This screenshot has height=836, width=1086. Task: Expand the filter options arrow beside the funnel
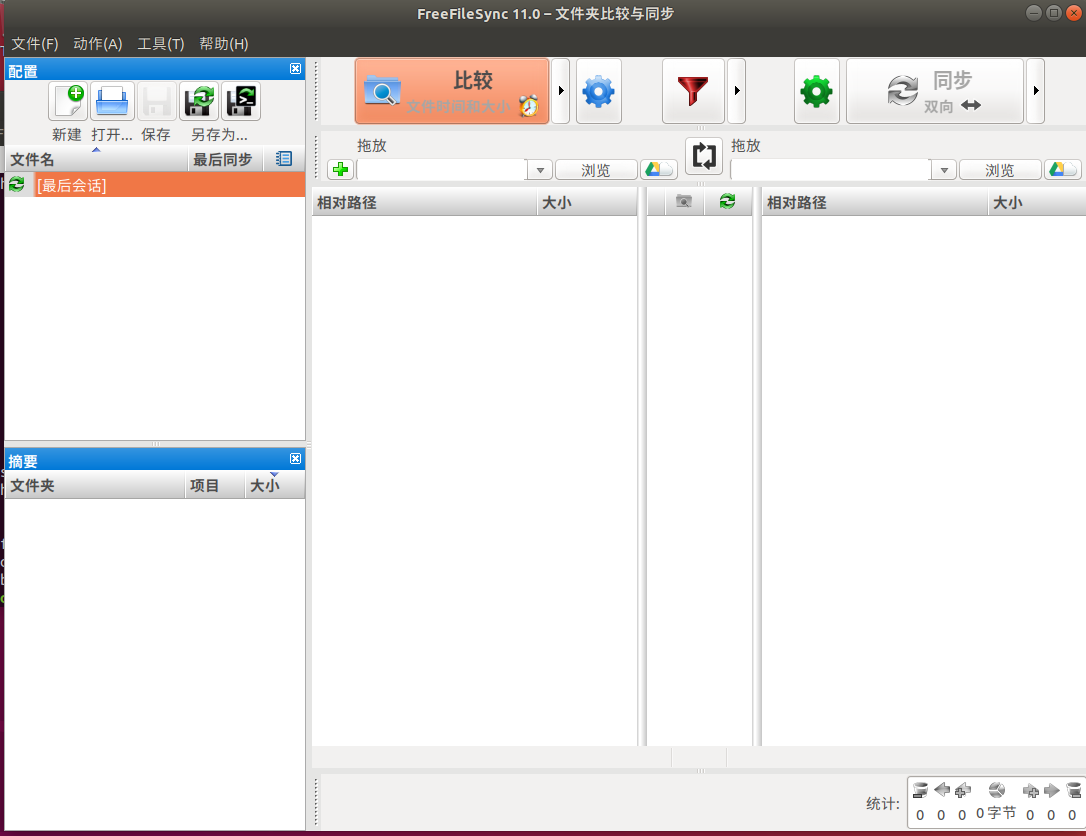pos(736,91)
